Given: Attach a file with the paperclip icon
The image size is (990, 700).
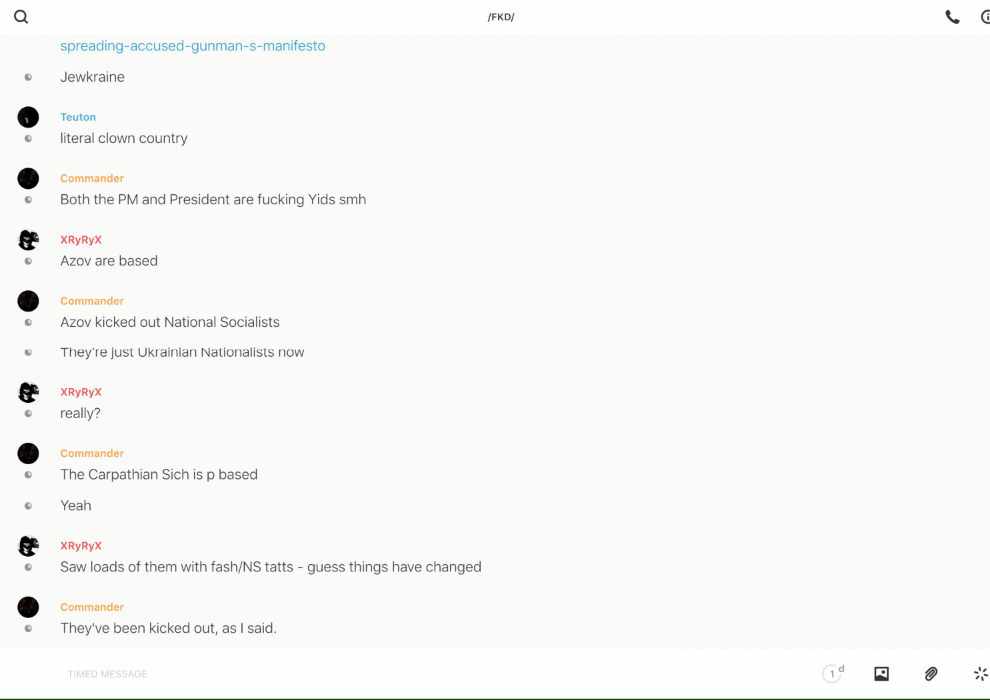Looking at the screenshot, I should click(931, 674).
